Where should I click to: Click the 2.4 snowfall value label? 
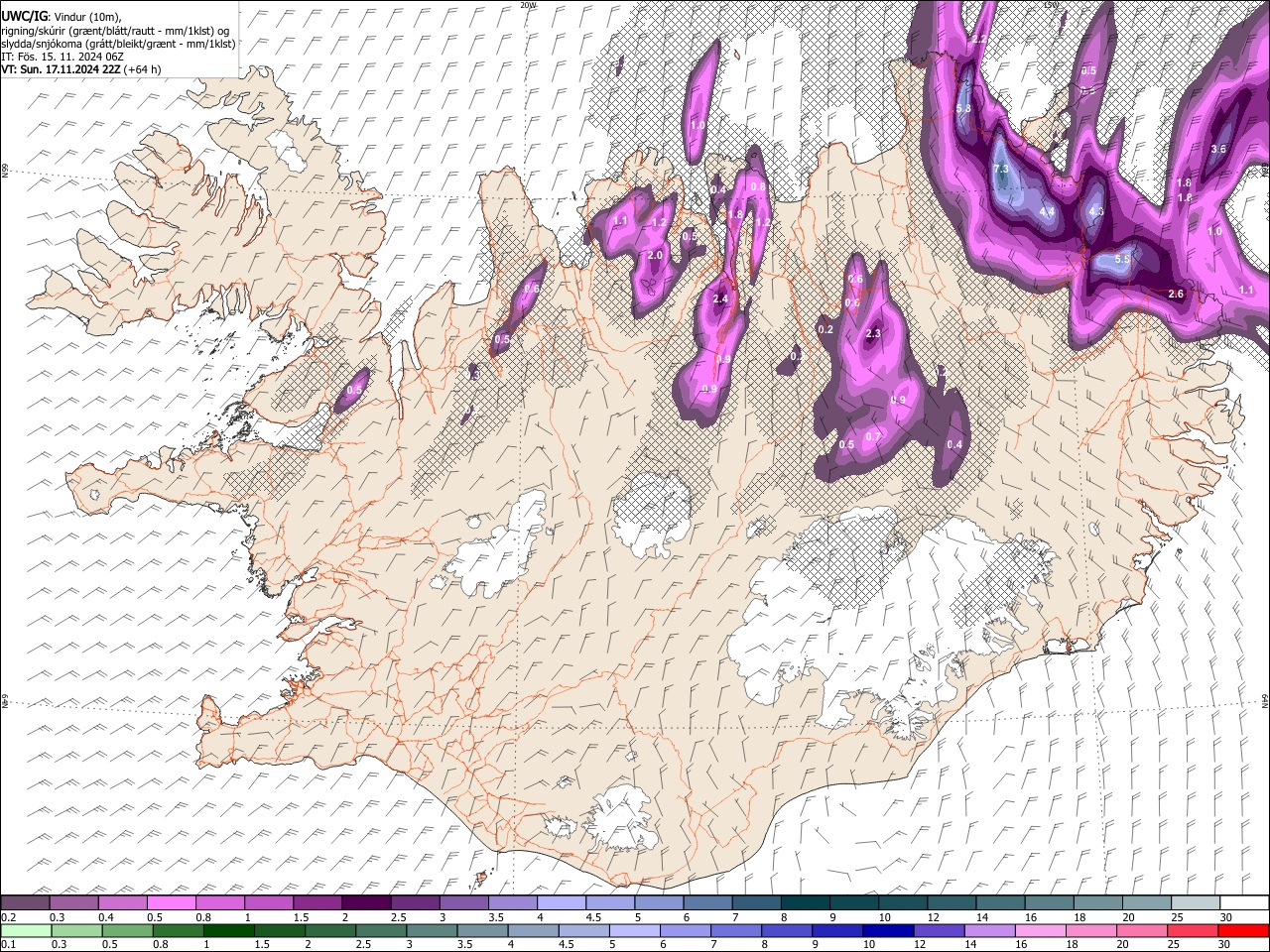click(720, 298)
